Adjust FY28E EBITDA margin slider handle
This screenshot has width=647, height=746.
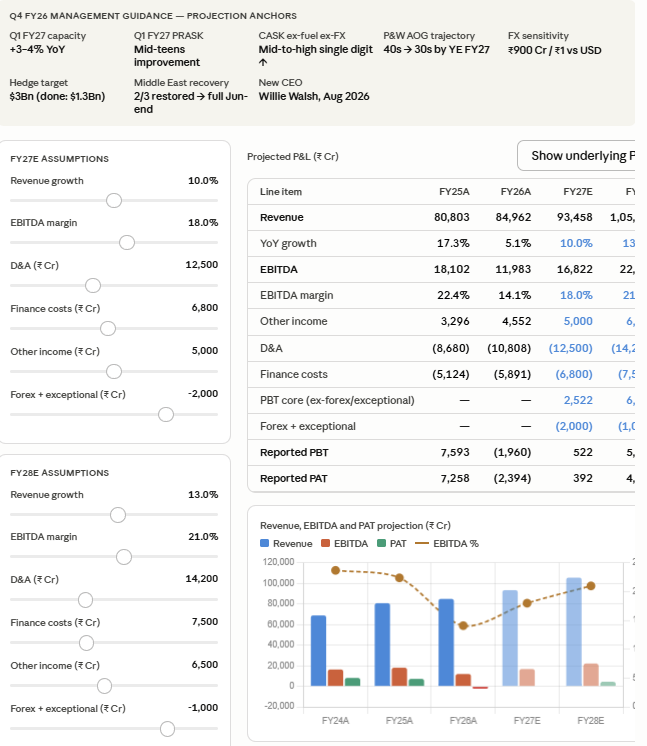[124, 557]
